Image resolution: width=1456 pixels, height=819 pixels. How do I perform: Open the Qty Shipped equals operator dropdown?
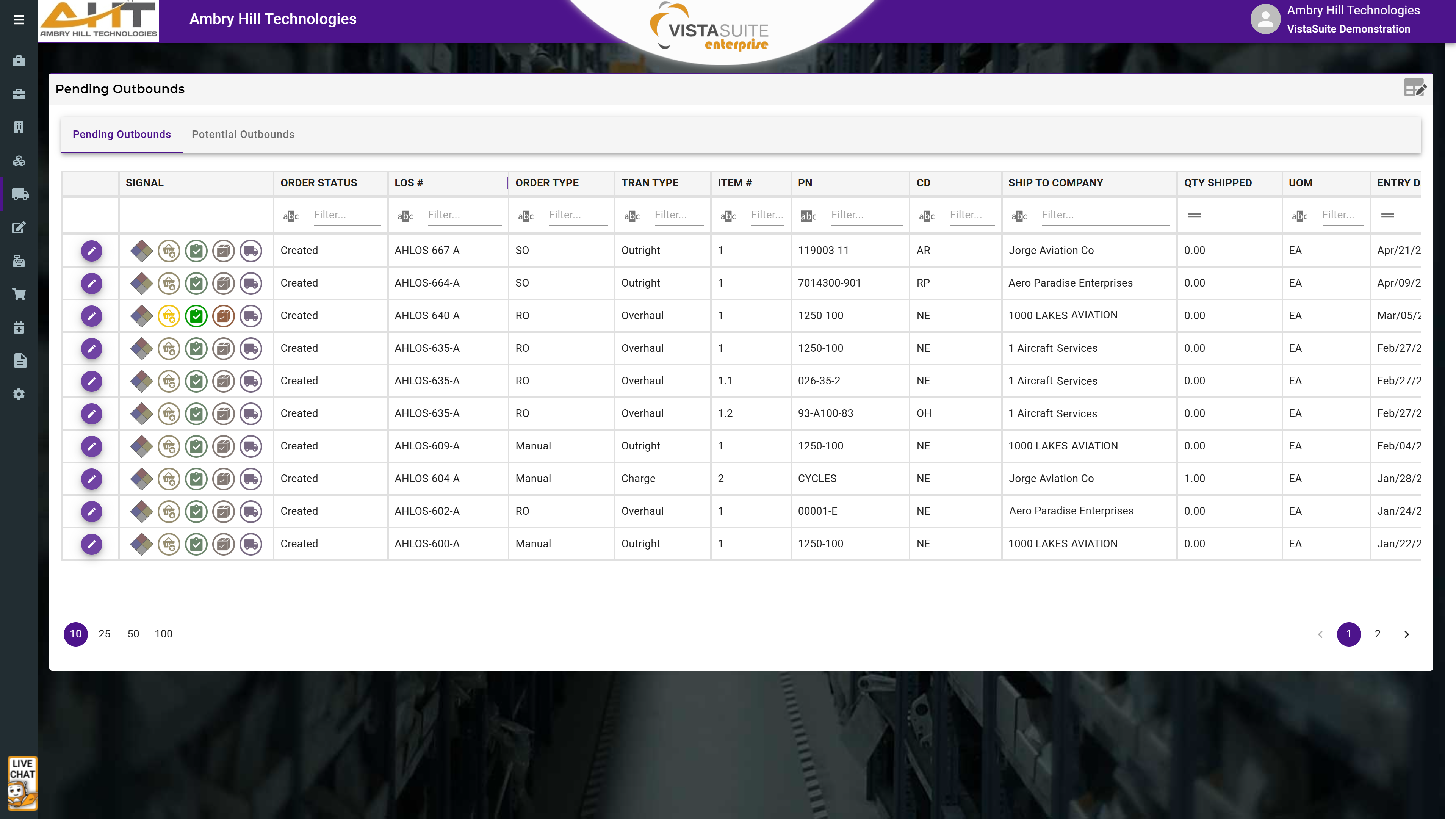1194,215
